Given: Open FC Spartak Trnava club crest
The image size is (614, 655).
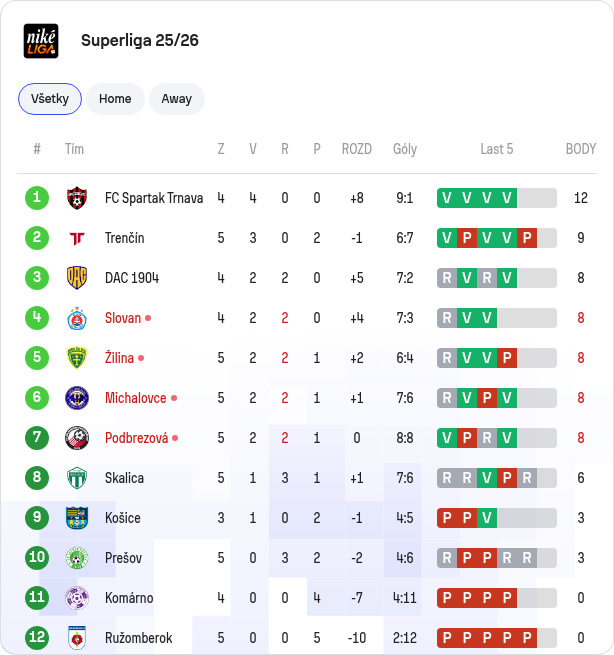Looking at the screenshot, I should click(77, 198).
